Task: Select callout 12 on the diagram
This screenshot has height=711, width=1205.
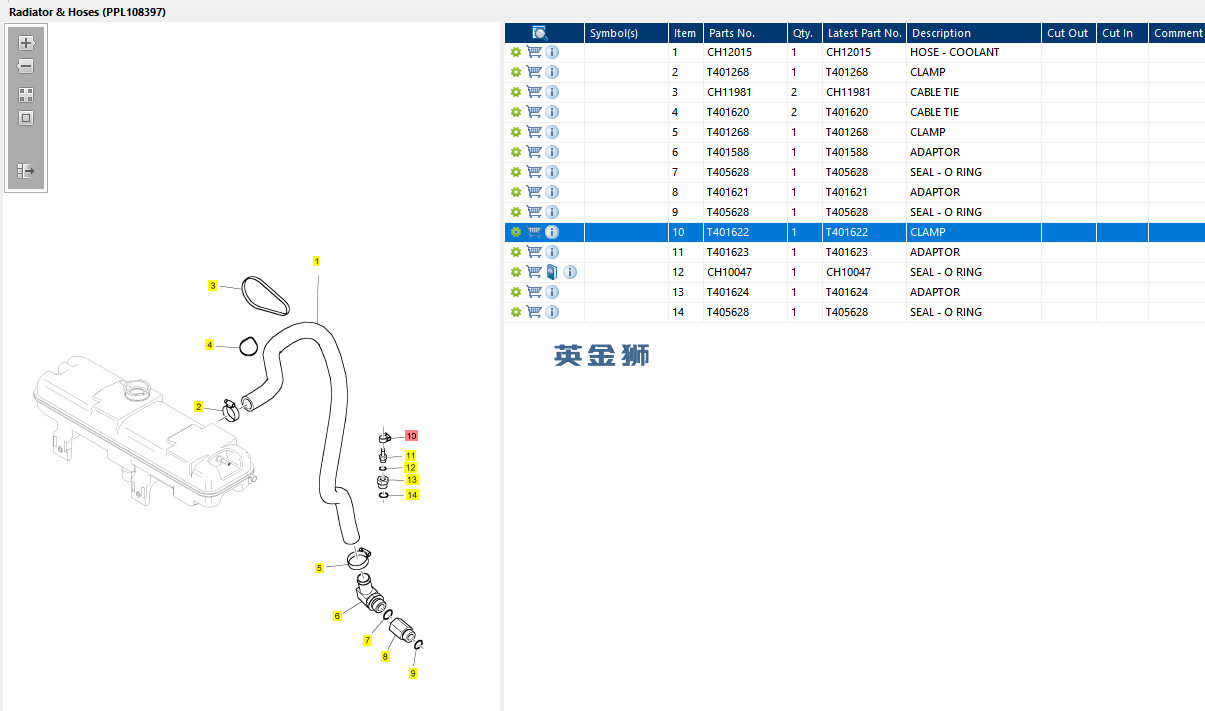Action: 411,467
